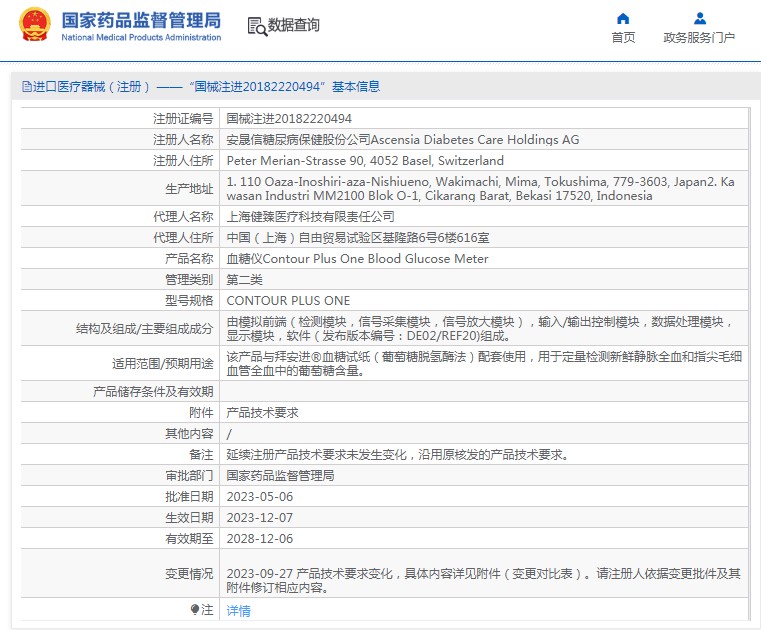Select expiry date 2028-12-06
Image resolution: width=761 pixels, height=630 pixels.
[260, 539]
